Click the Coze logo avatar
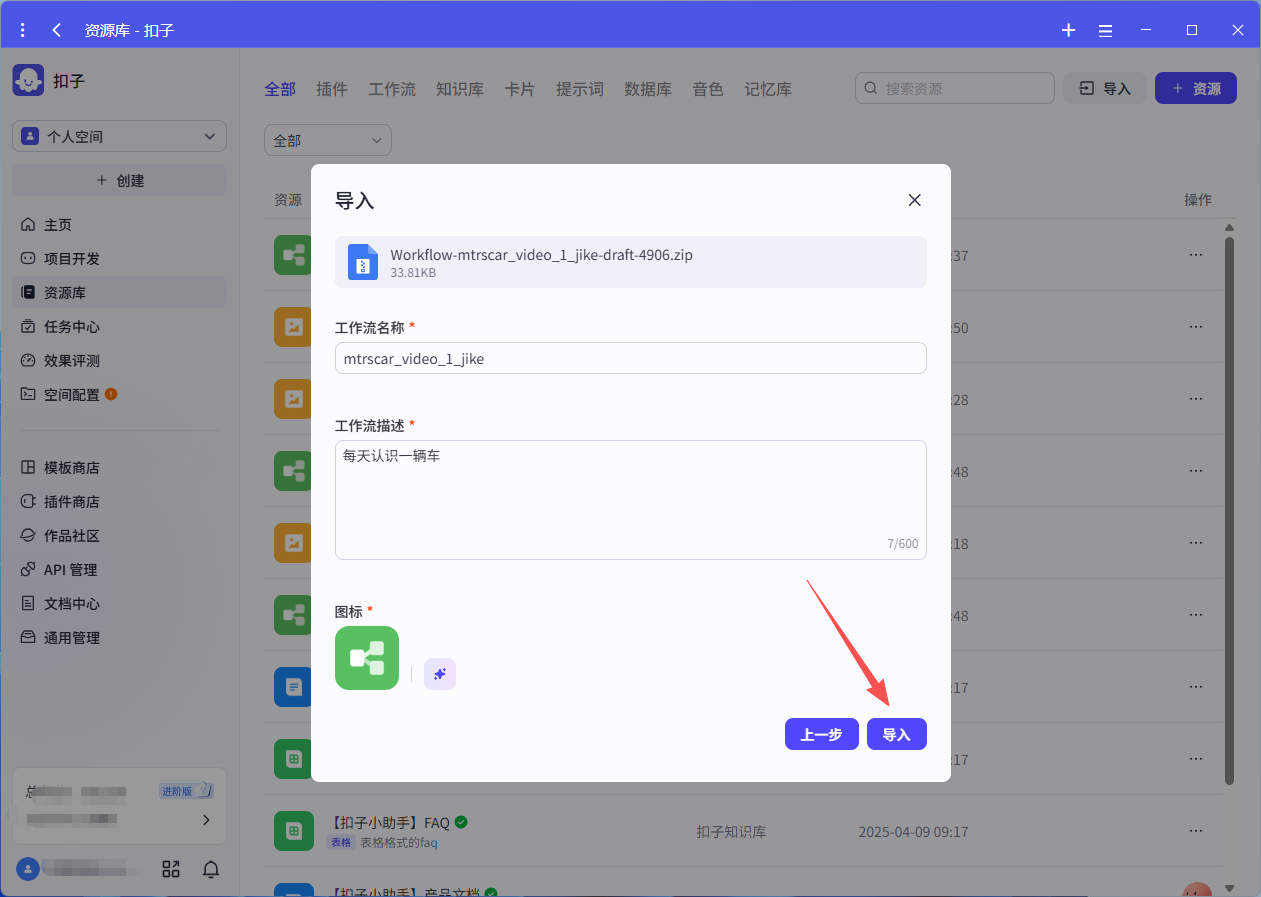 (28, 80)
